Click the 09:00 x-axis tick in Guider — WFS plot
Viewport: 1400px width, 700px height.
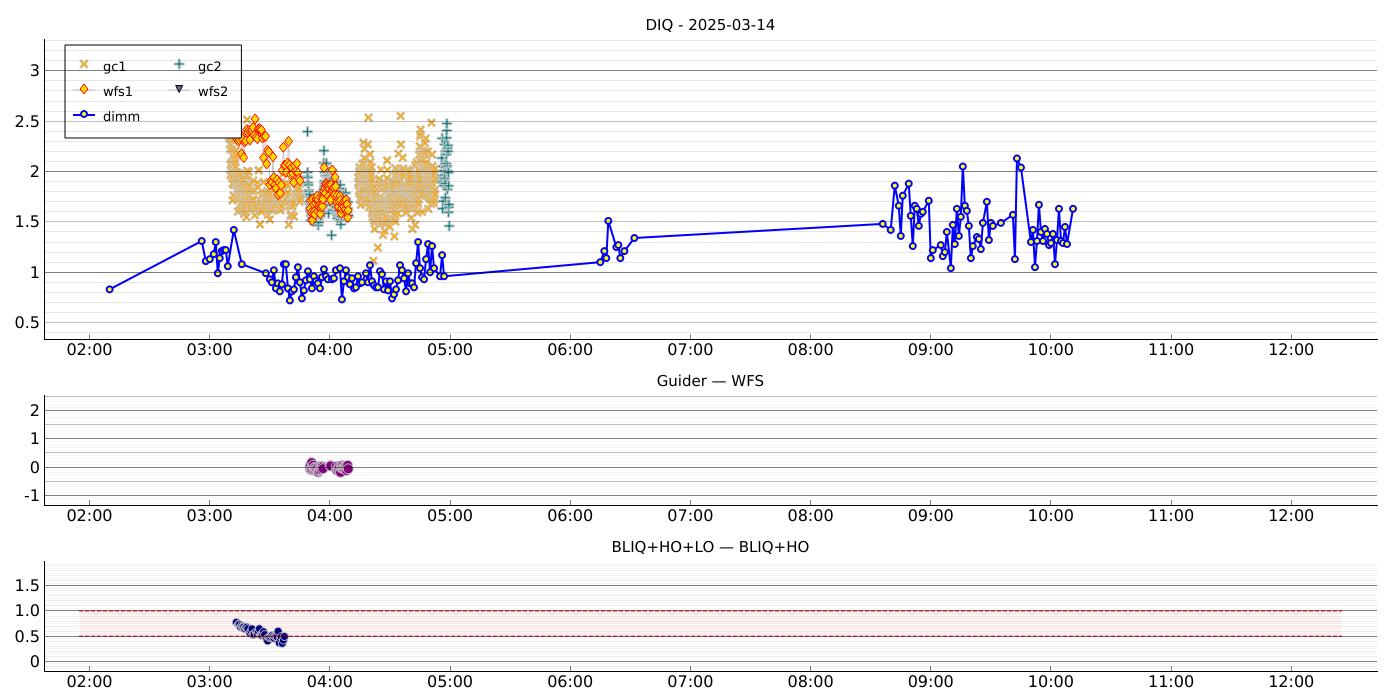coord(930,516)
